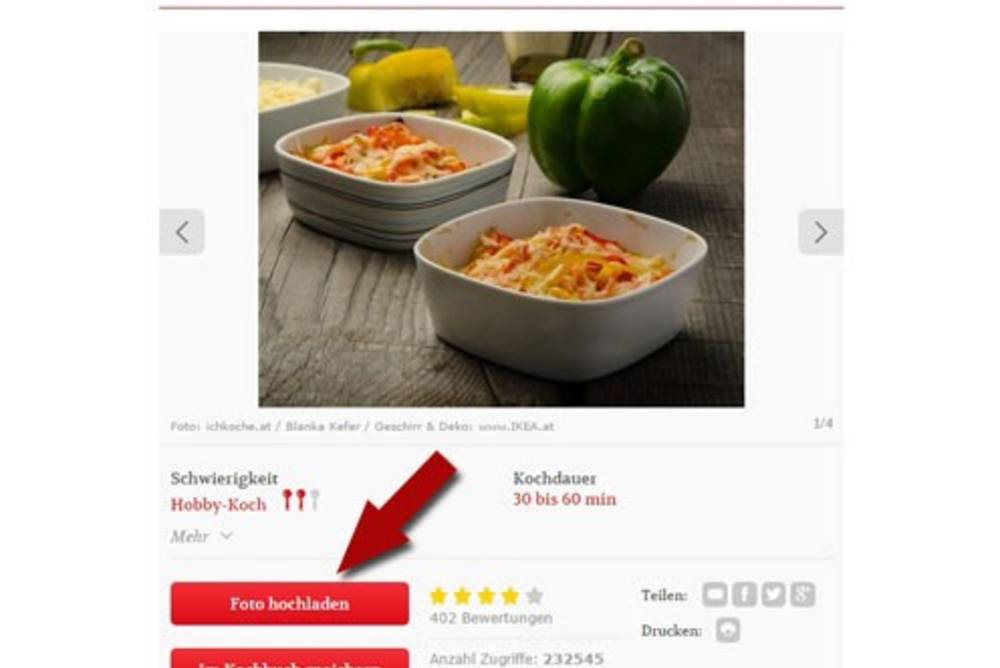Screen dimensions: 1000x668
Task: Rate the recipe four stars
Action: point(510,596)
